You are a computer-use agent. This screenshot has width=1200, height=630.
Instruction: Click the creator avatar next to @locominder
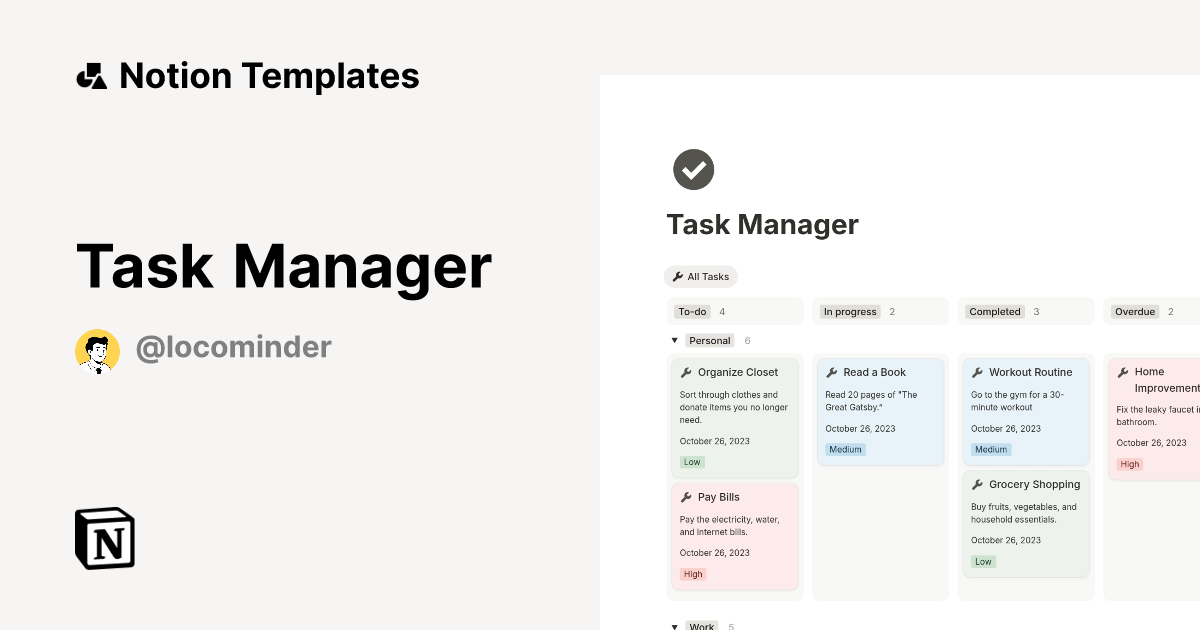(x=97, y=351)
